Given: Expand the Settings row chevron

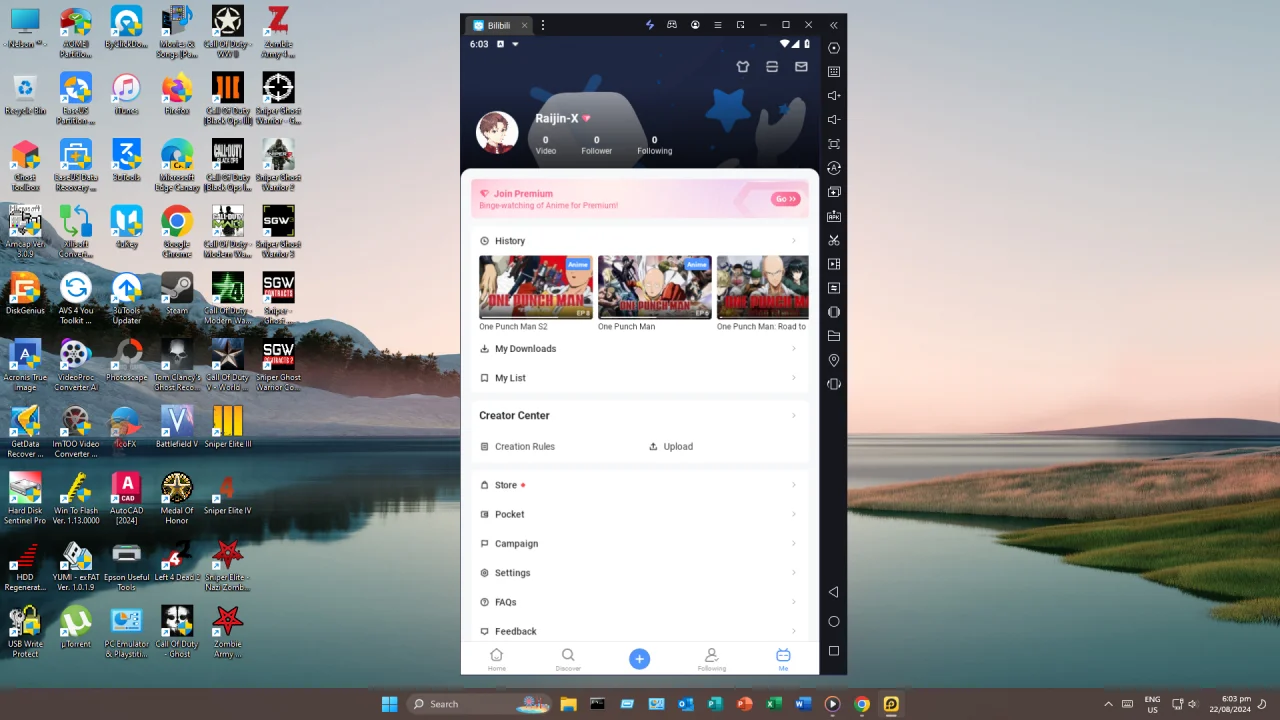Looking at the screenshot, I should point(794,573).
